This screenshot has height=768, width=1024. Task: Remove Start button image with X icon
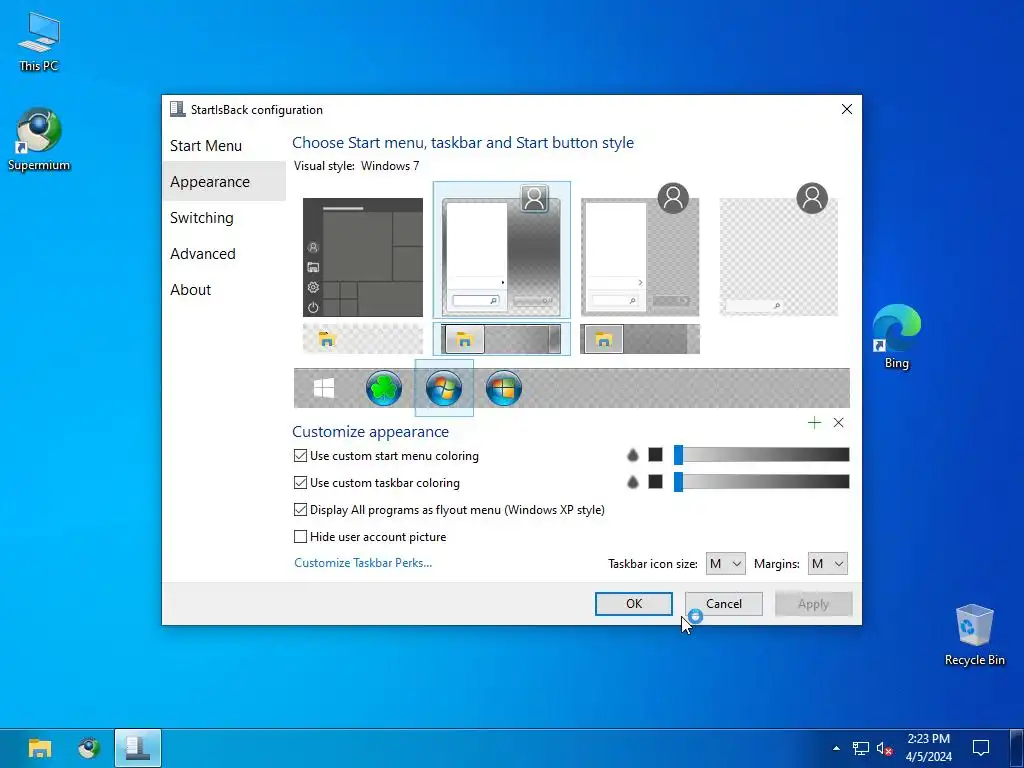(x=839, y=423)
